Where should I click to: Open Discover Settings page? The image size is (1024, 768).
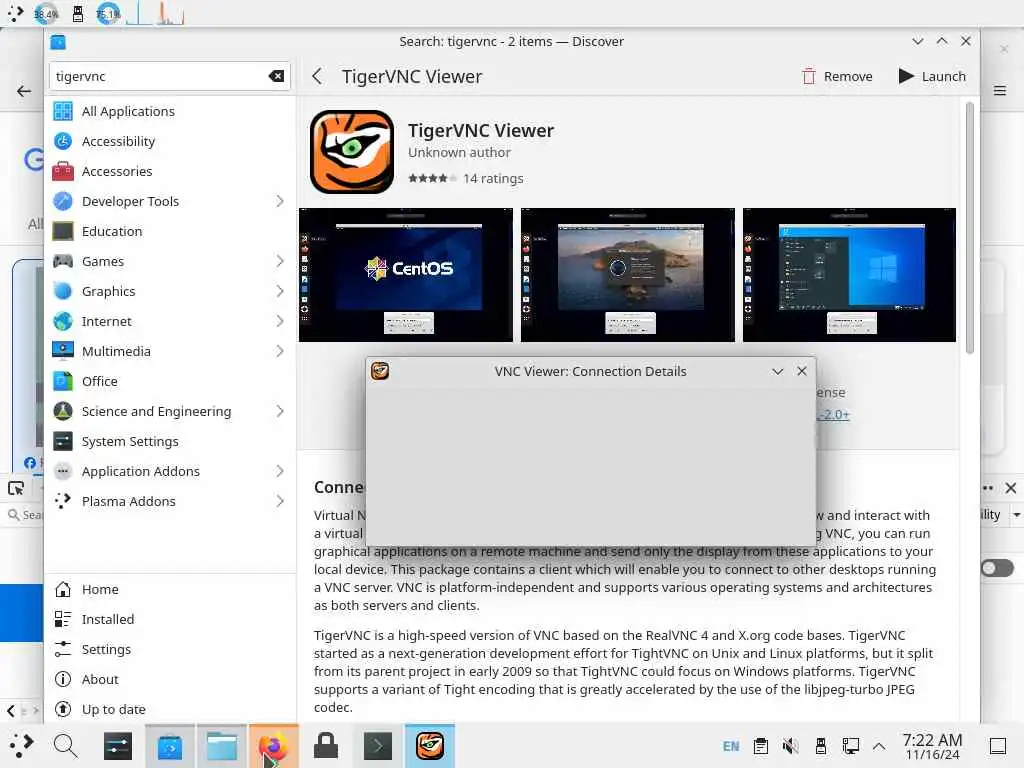tap(170, 650)
